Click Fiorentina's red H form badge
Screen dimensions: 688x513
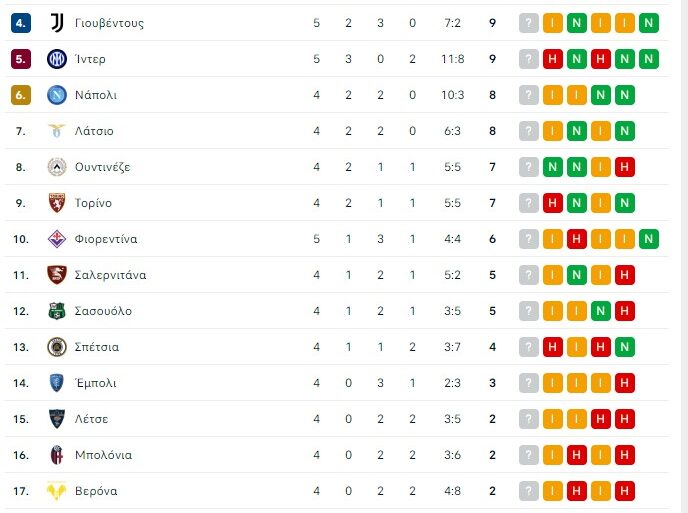coord(577,239)
